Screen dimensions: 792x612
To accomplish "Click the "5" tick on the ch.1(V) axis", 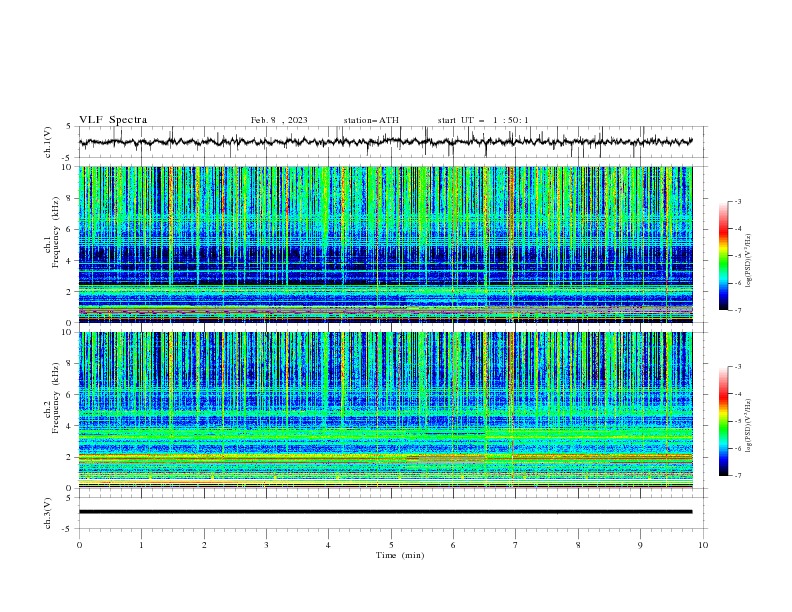I will [x=69, y=126].
